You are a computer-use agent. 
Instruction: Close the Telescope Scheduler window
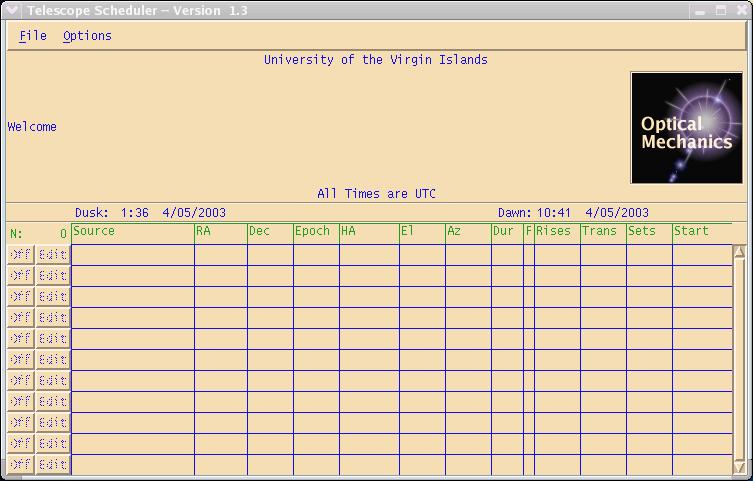pos(740,10)
